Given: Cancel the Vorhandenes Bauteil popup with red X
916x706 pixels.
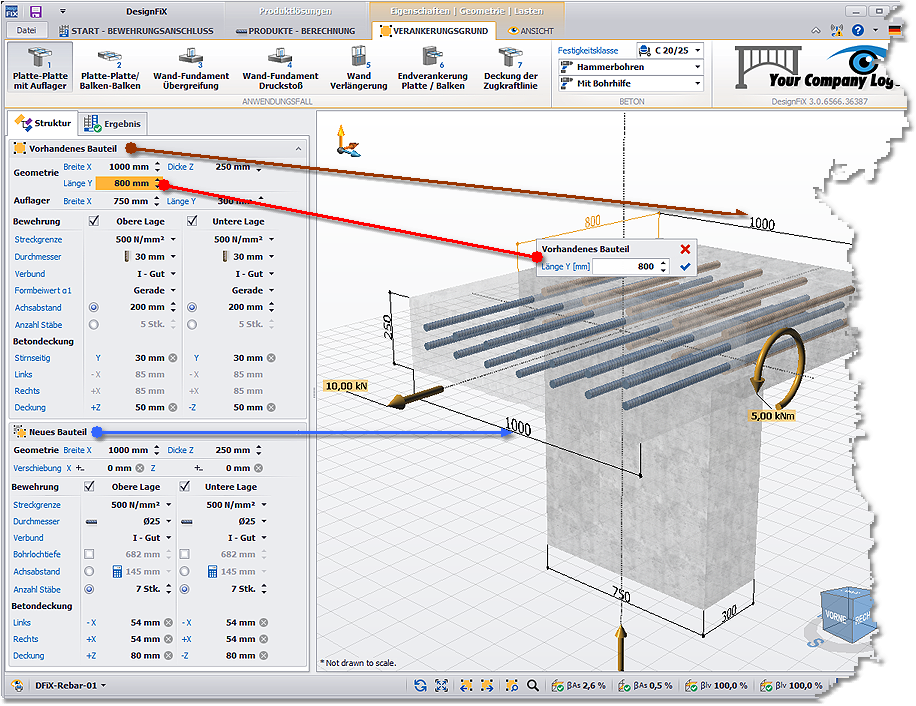Looking at the screenshot, I should (x=685, y=249).
